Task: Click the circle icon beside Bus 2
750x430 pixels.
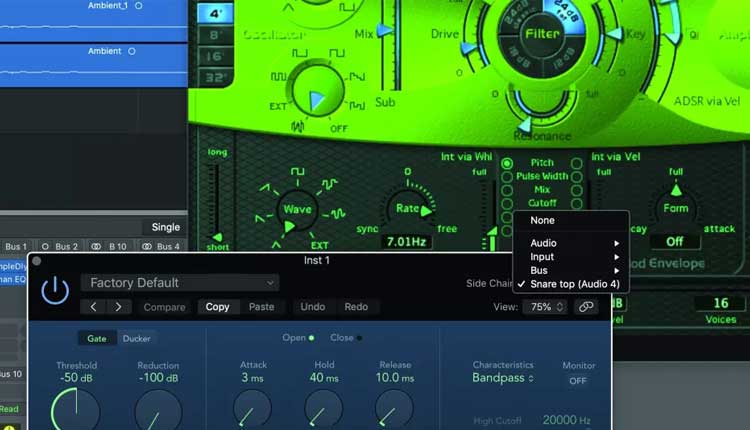Action: click(x=45, y=246)
